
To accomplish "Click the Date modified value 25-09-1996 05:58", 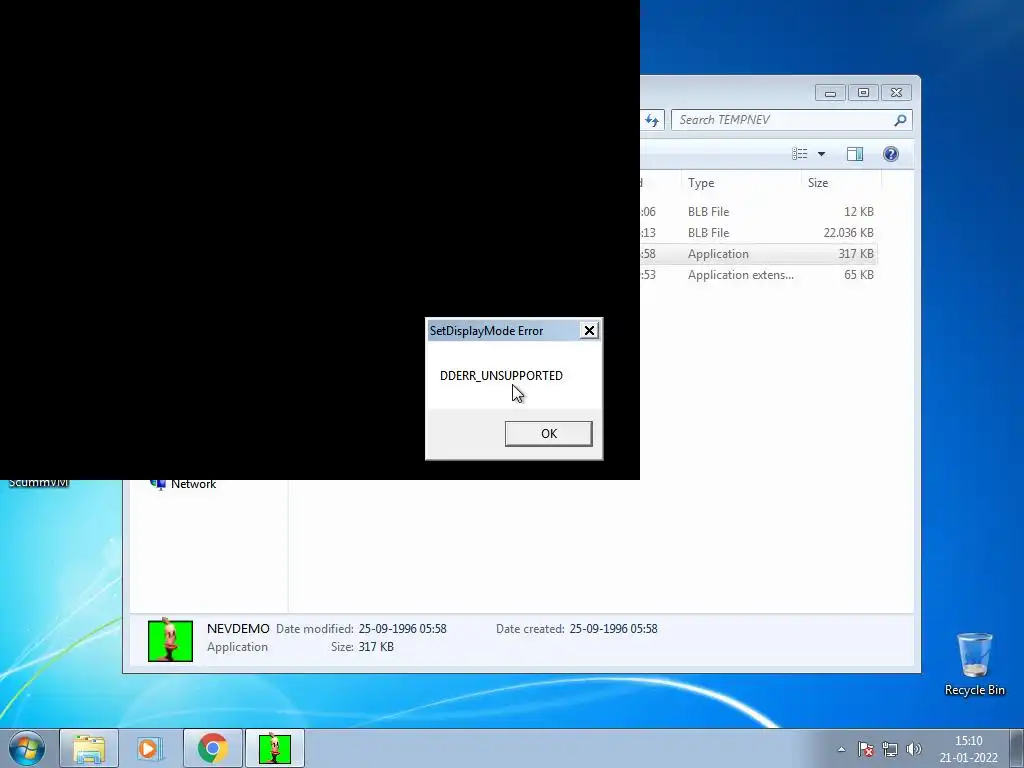I will 402,629.
